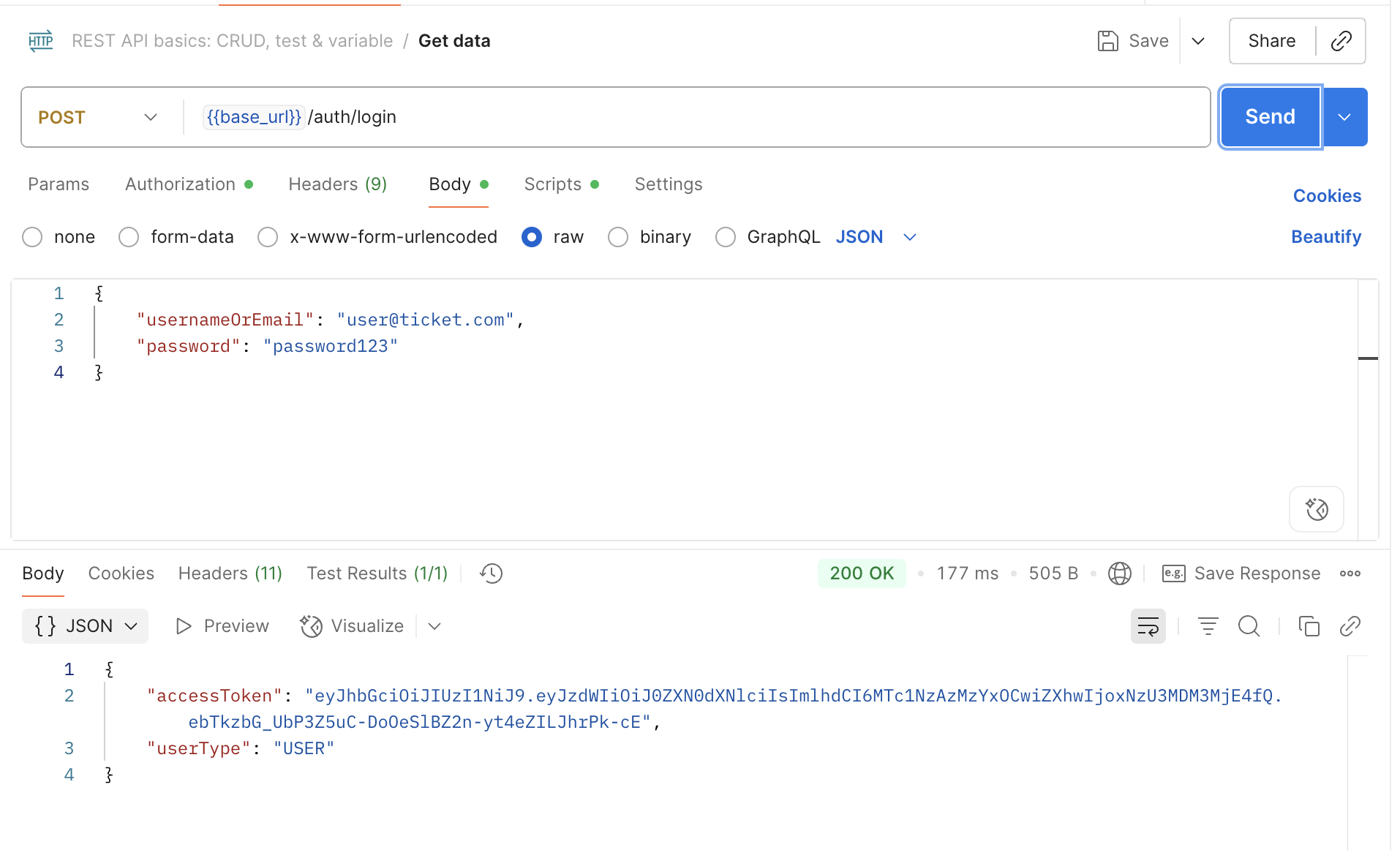The image size is (1400, 850).
Task: Open the three-dot more options menu
Action: click(1350, 573)
